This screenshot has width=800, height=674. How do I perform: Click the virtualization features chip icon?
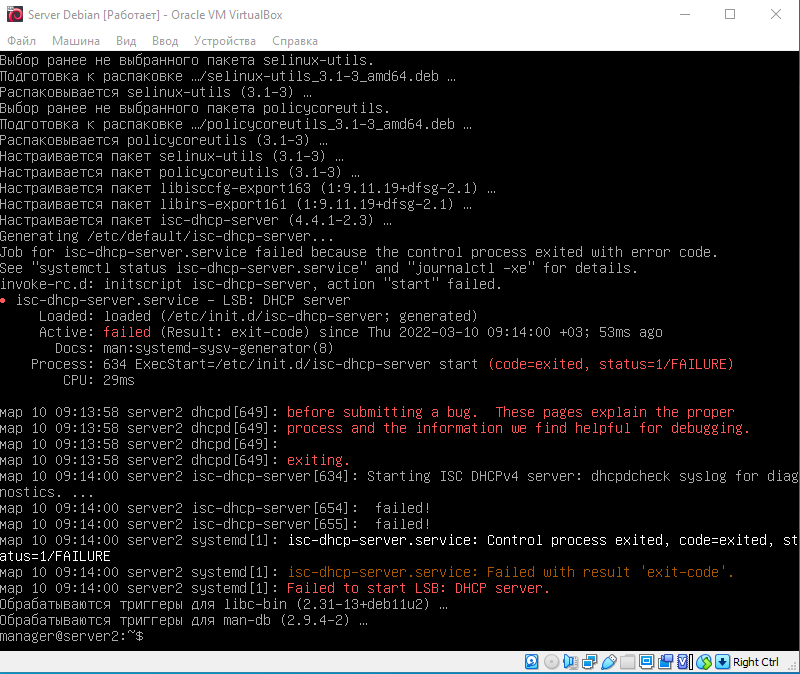684,662
